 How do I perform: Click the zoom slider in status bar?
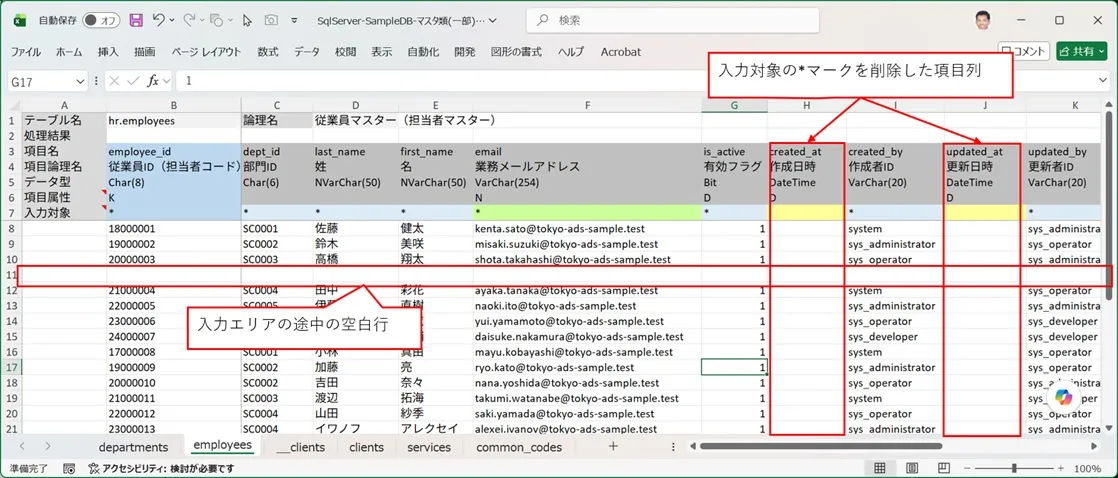(x=1015, y=469)
